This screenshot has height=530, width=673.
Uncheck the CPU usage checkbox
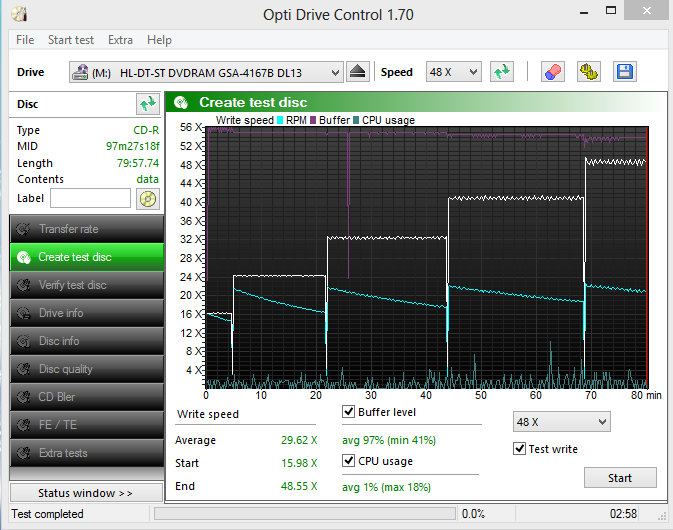point(348,460)
